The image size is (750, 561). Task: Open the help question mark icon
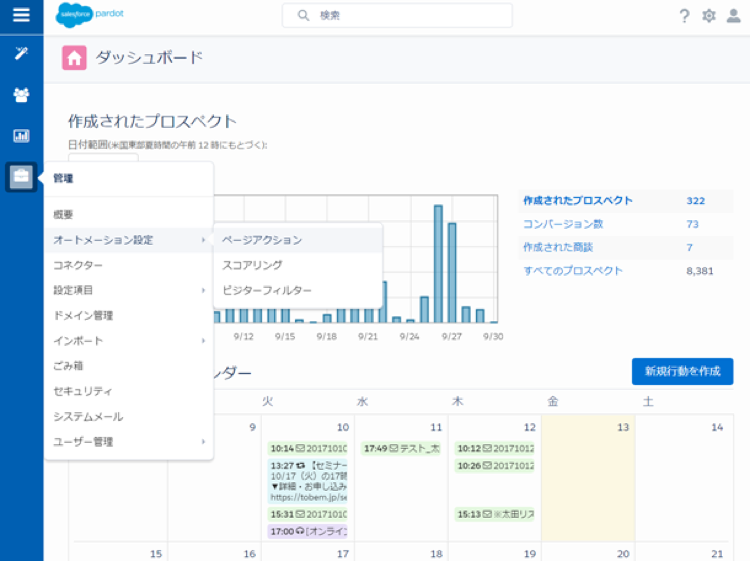coord(684,16)
